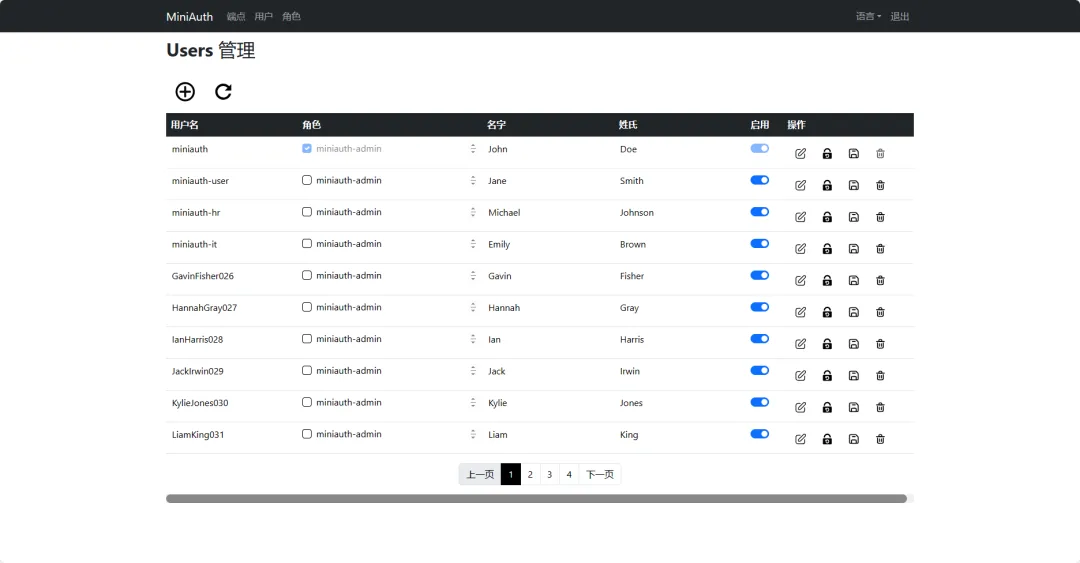Open the 端点 endpoints nav item
This screenshot has width=1080, height=563.
click(x=236, y=17)
